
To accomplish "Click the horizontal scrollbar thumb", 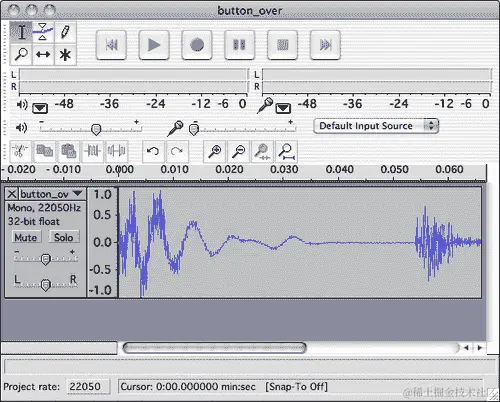I will [x=214, y=348].
